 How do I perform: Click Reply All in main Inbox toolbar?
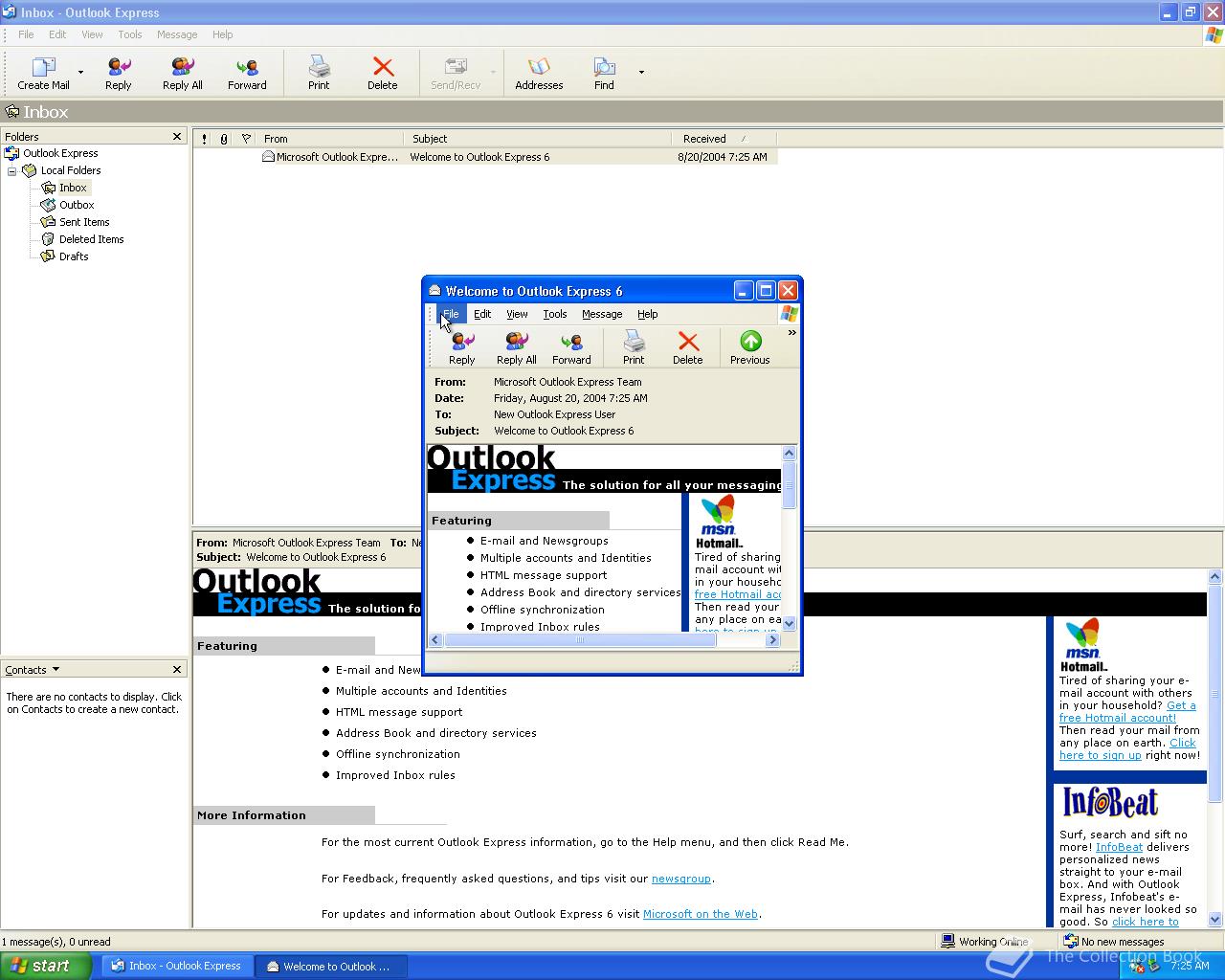pos(182,73)
